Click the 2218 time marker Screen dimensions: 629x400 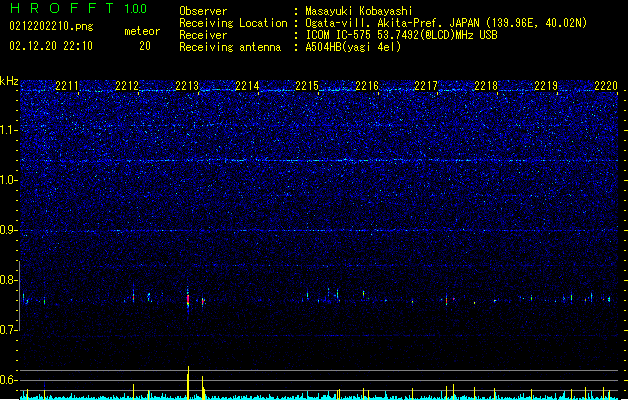click(x=486, y=86)
